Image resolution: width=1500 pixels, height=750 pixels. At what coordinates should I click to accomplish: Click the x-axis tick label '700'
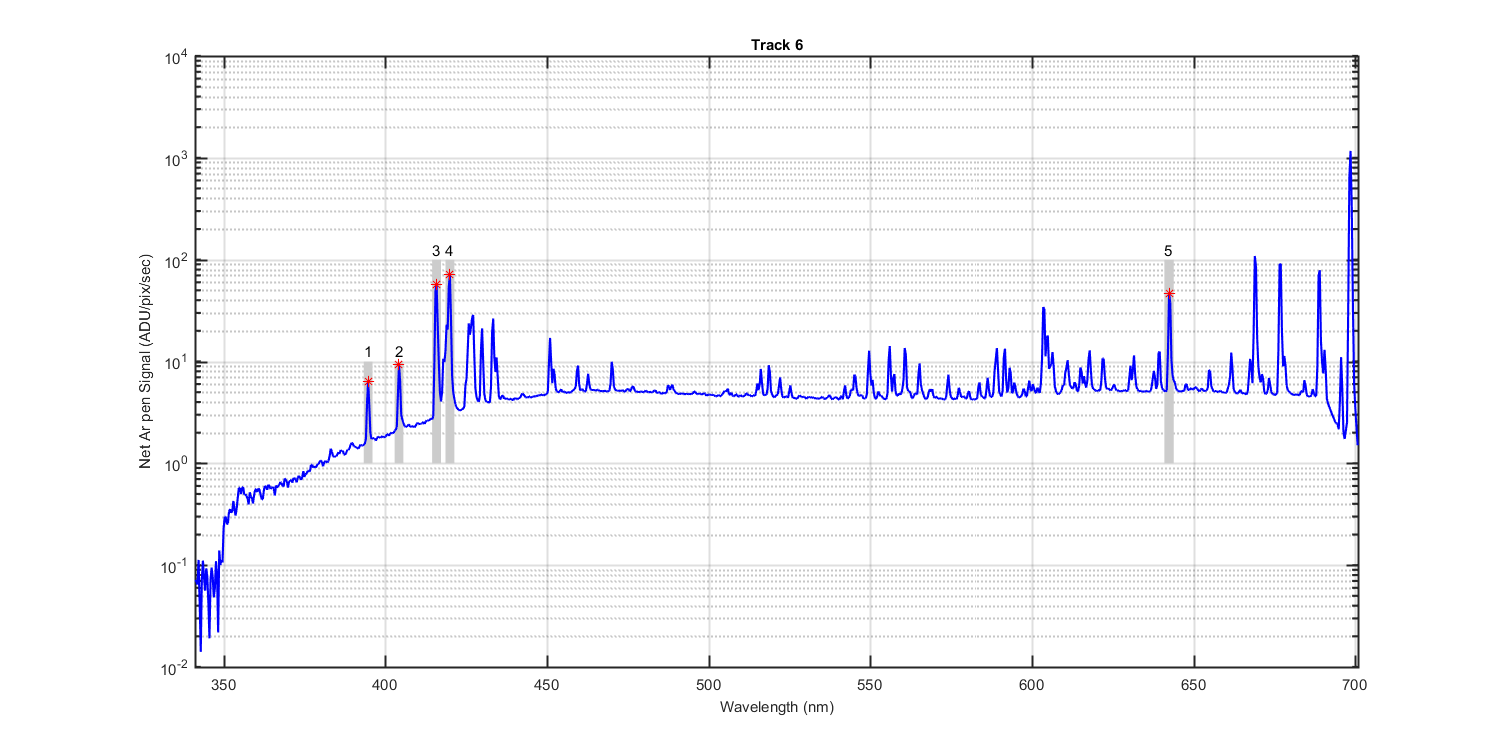[1355, 685]
